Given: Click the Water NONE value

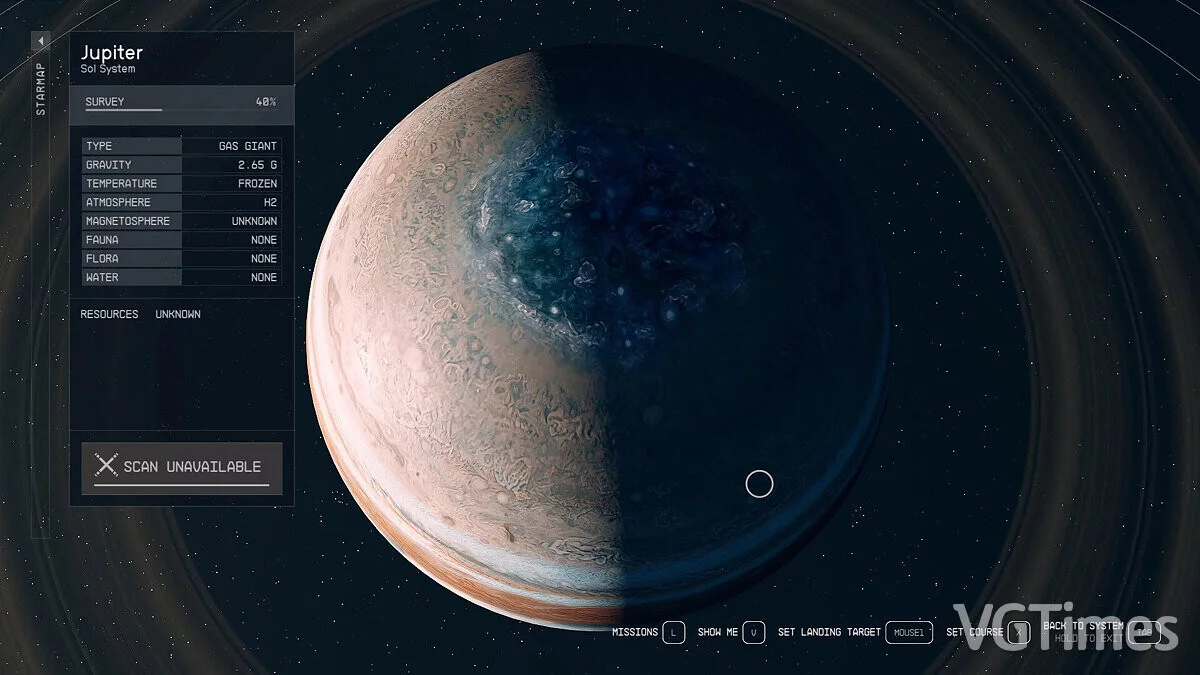Looking at the screenshot, I should click(264, 278).
